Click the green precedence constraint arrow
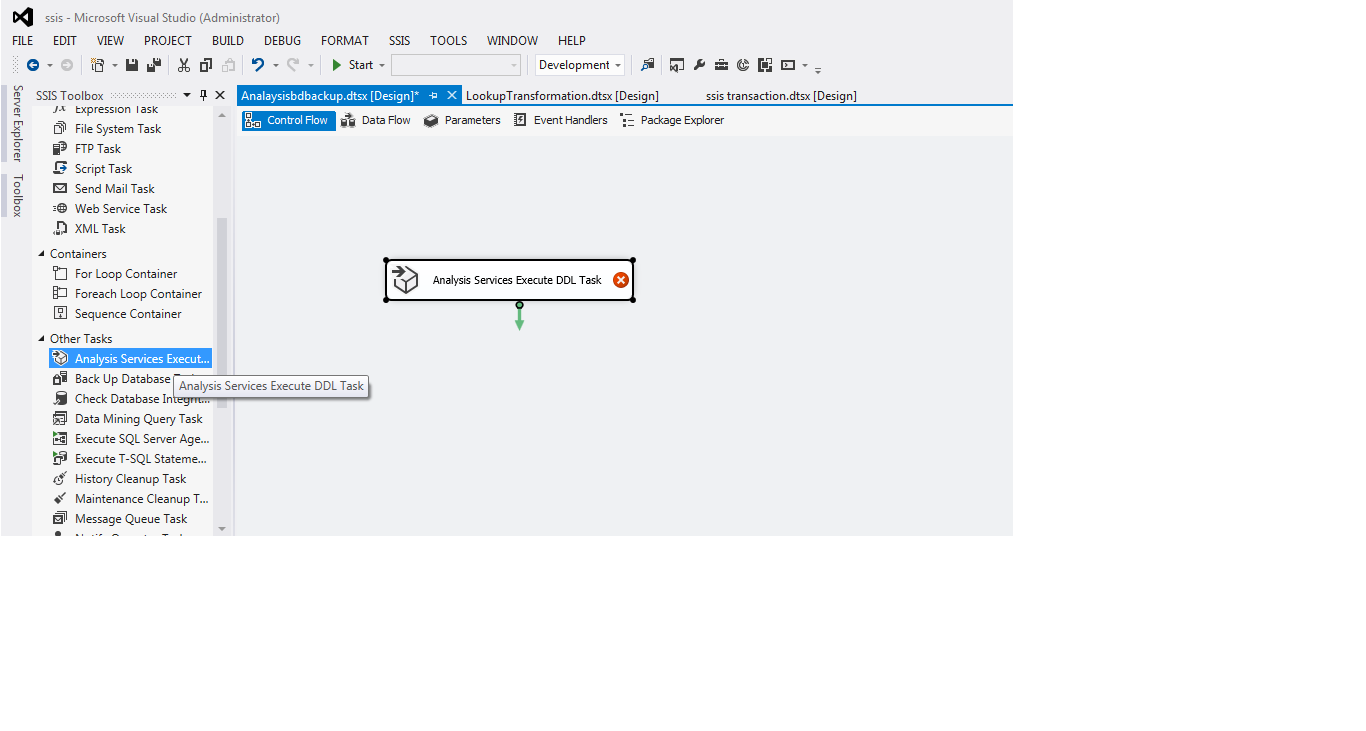This screenshot has height=731, width=1366. click(519, 317)
